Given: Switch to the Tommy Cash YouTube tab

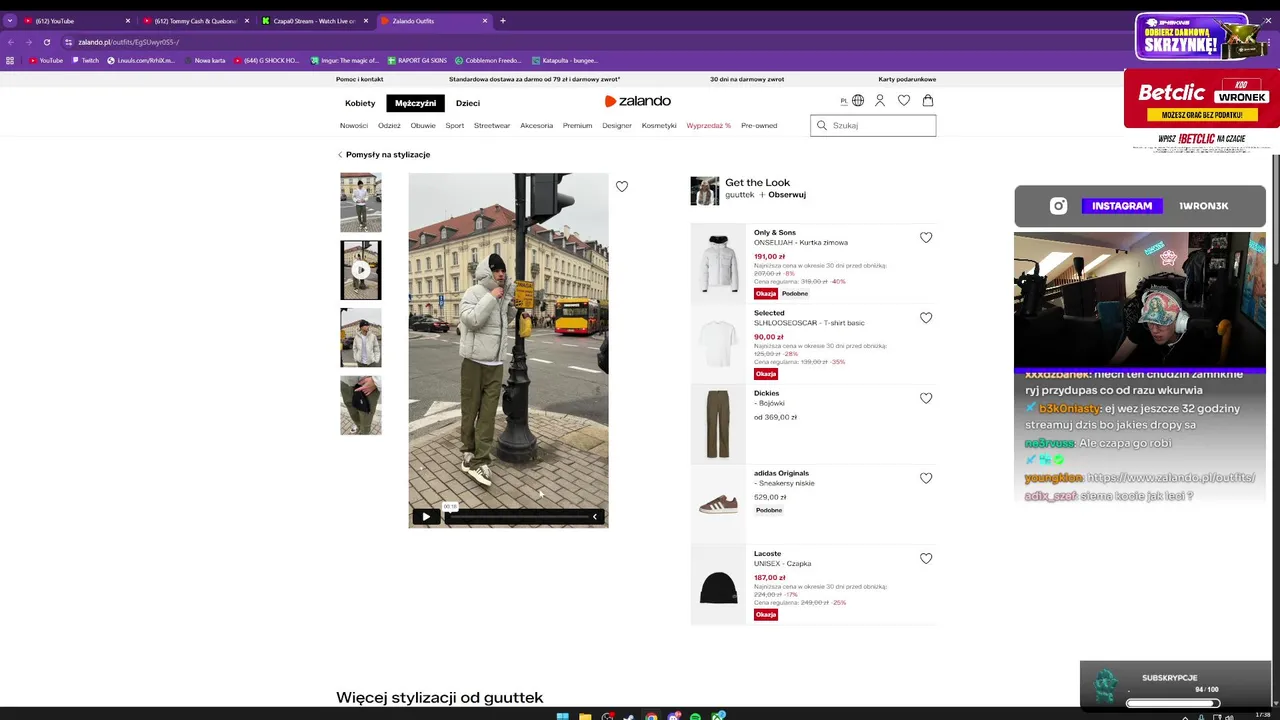Looking at the screenshot, I should (195, 21).
